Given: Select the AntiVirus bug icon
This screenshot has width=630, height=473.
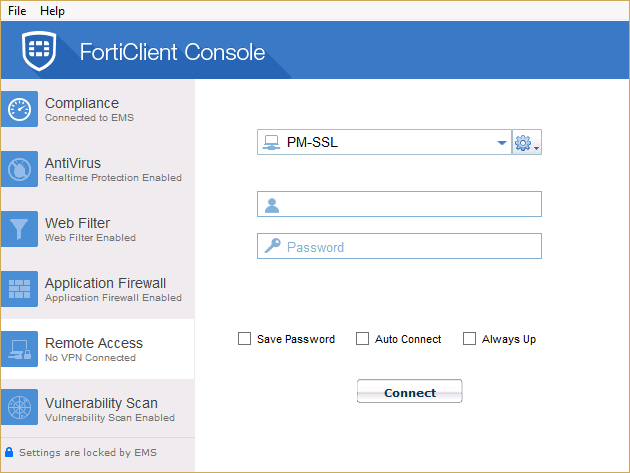Looking at the screenshot, I should coord(19,169).
